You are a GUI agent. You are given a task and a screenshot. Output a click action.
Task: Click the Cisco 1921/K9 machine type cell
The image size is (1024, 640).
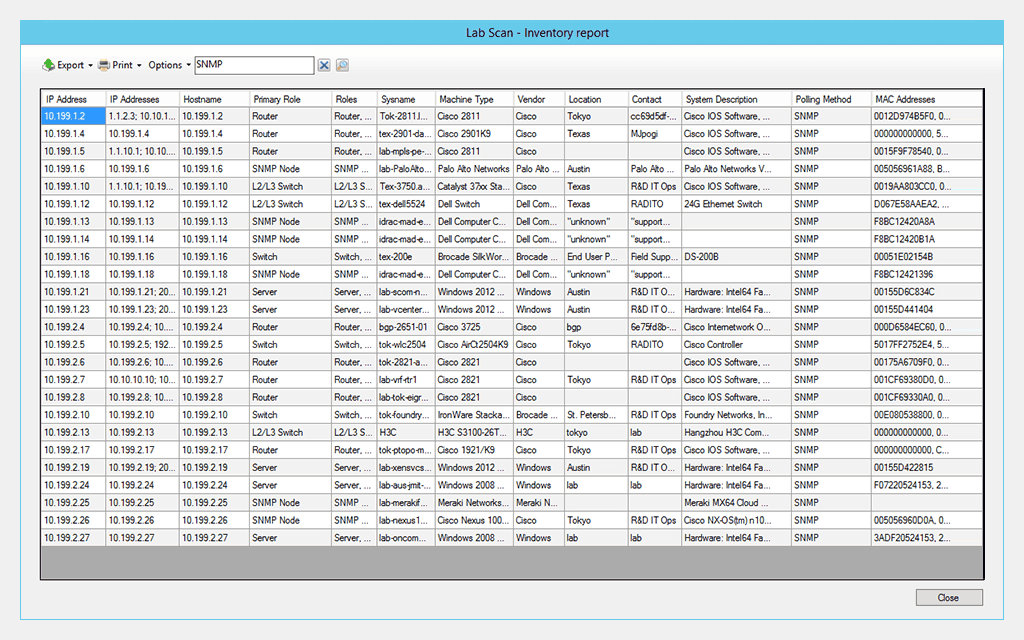pyautogui.click(x=474, y=451)
